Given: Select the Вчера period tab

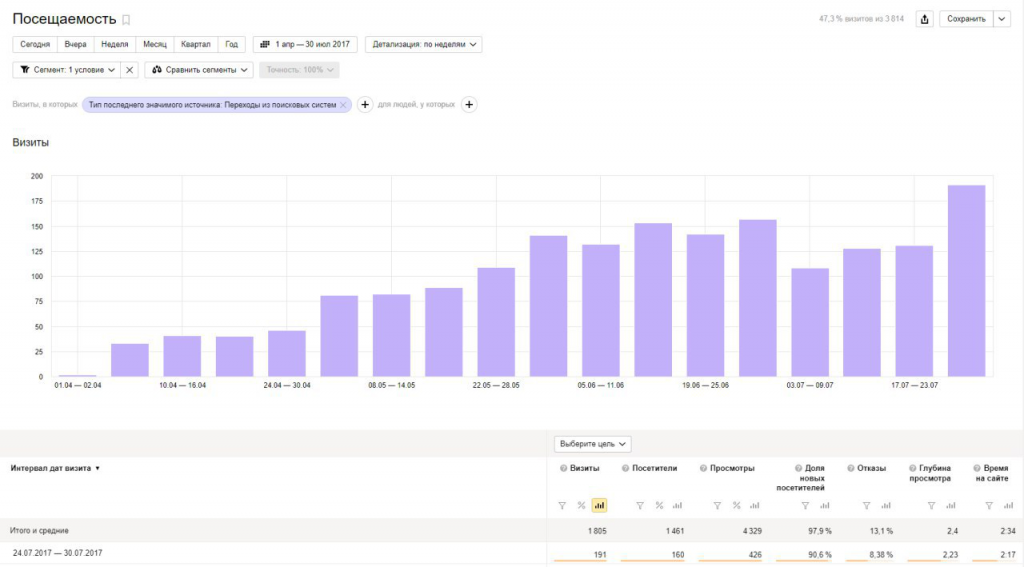Looking at the screenshot, I should (75, 44).
